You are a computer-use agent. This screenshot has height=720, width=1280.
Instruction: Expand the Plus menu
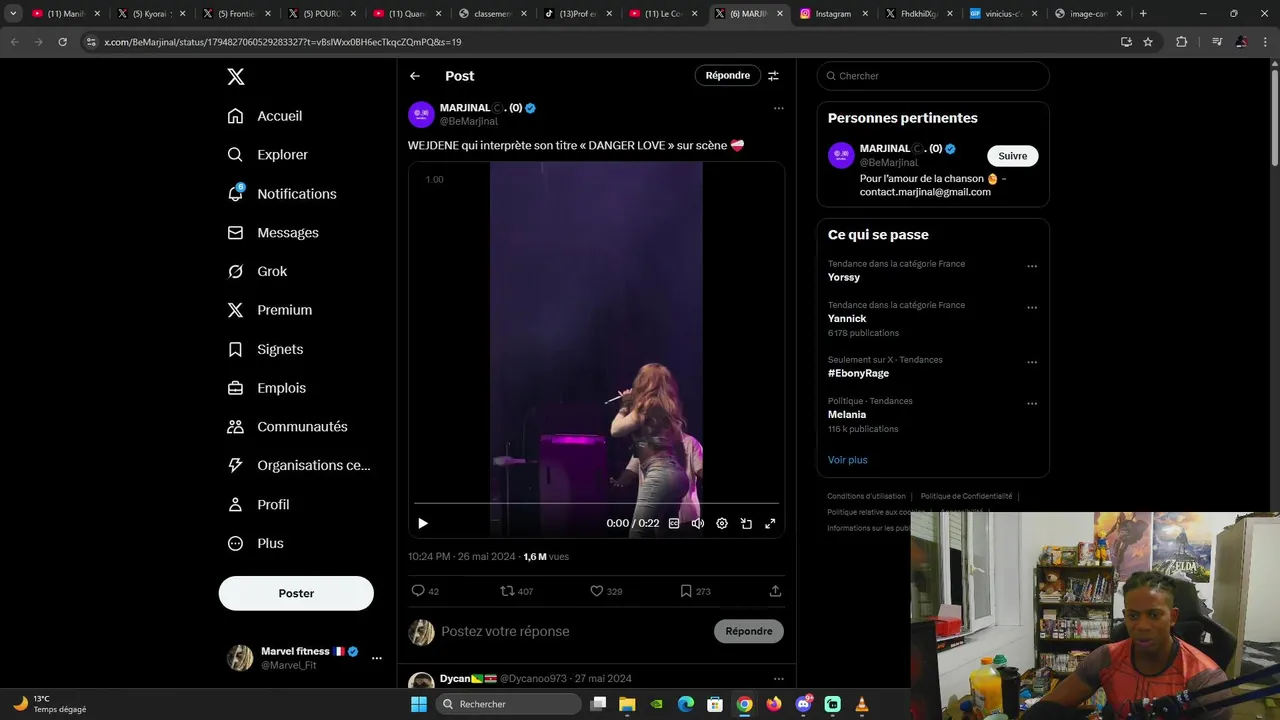coord(256,544)
